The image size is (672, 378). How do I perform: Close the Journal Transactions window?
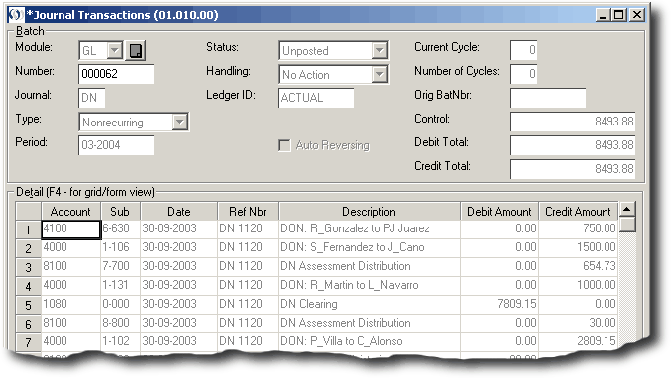click(x=637, y=15)
